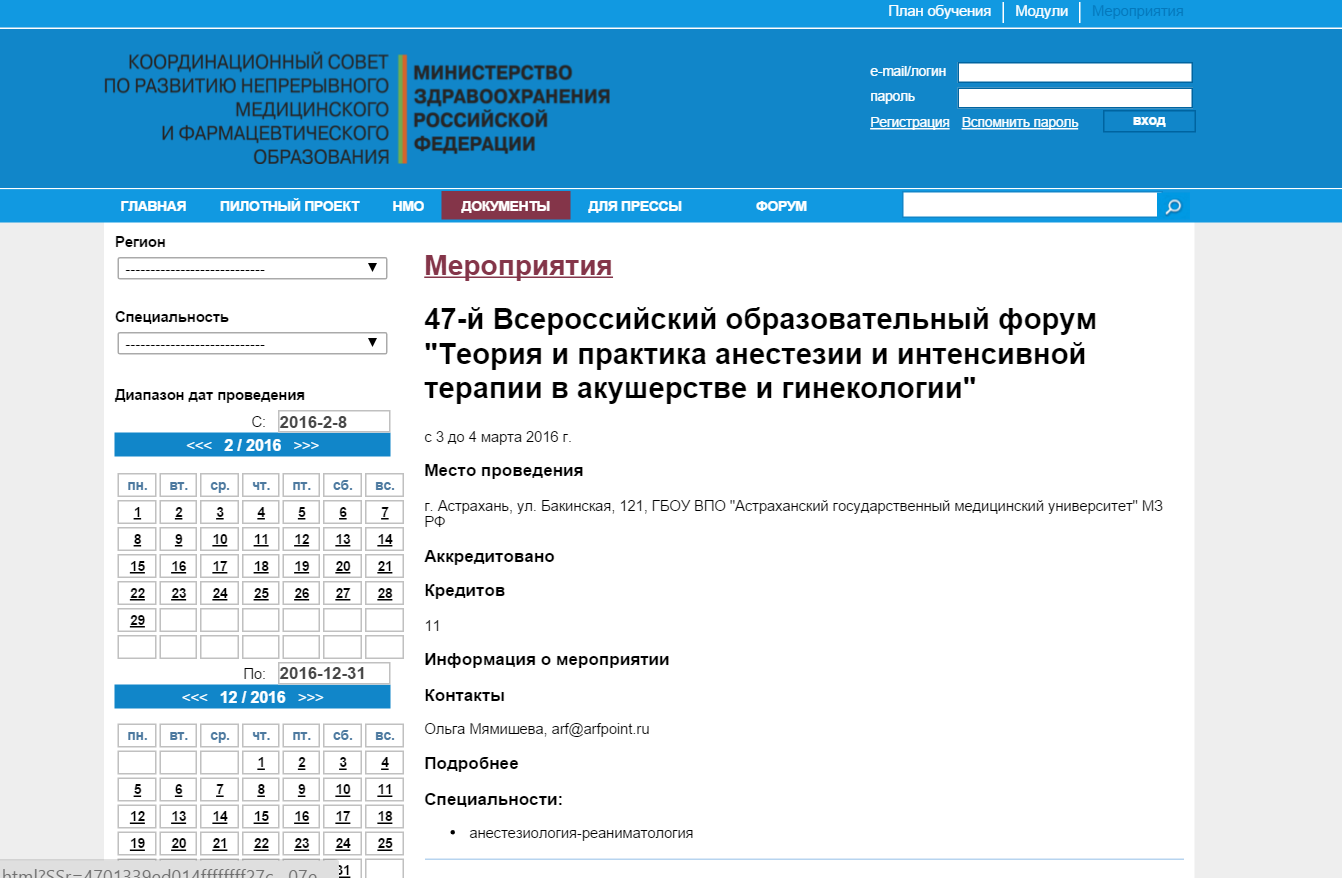Viewport: 1342px width, 878px height.
Task: Click Вспомнить пароль link
Action: click(1020, 122)
